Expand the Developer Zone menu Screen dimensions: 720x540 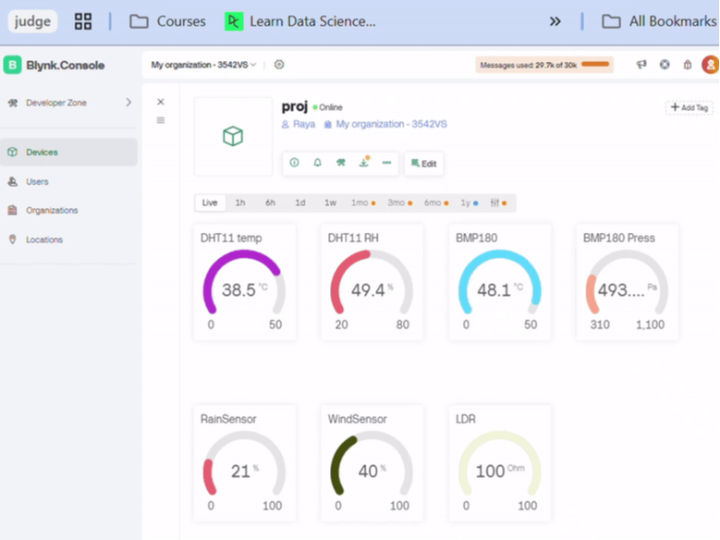128,102
